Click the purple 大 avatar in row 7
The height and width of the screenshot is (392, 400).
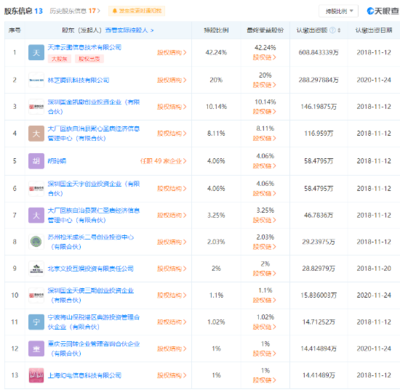pos(36,215)
